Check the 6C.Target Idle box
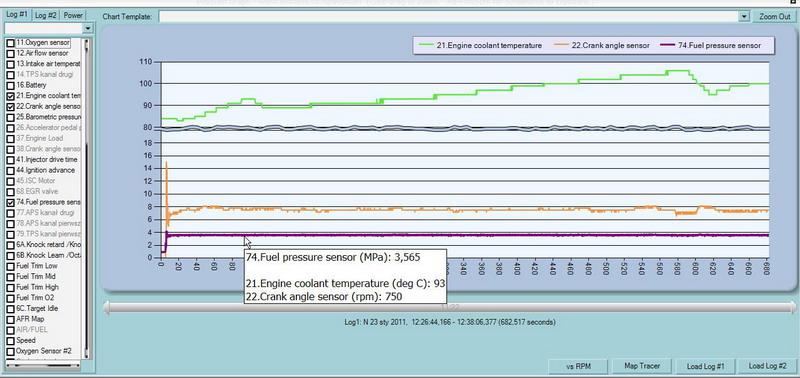This screenshot has width=800, height=378. tap(10, 308)
